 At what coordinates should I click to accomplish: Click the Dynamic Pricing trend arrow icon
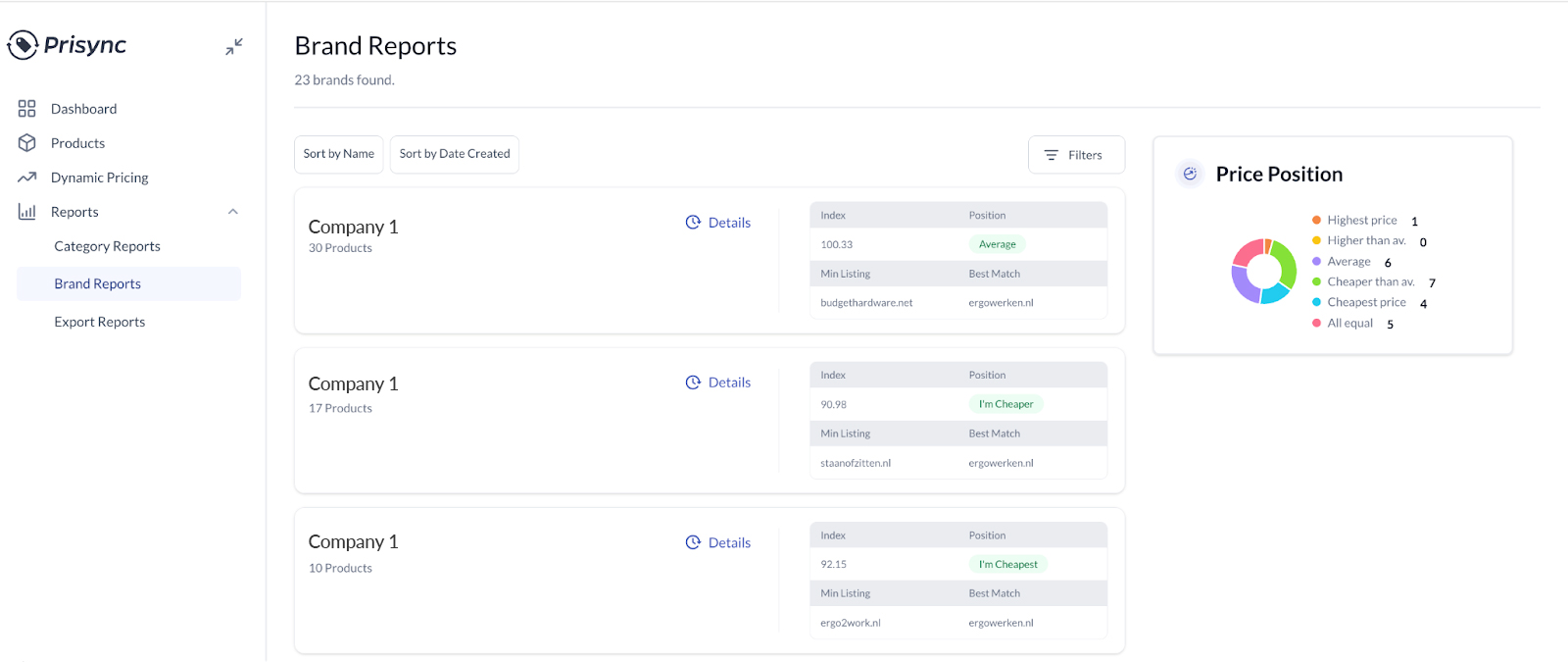[x=27, y=178]
